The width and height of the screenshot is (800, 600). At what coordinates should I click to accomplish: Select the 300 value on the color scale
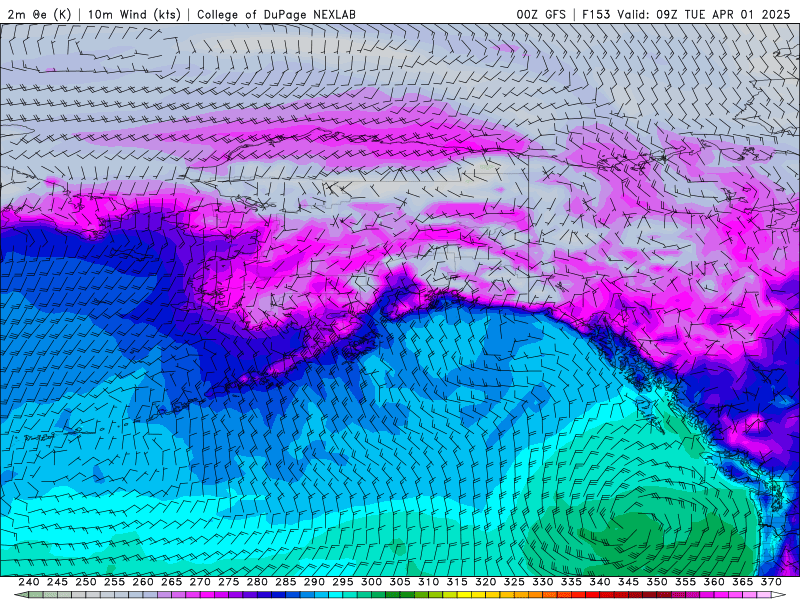point(371,582)
